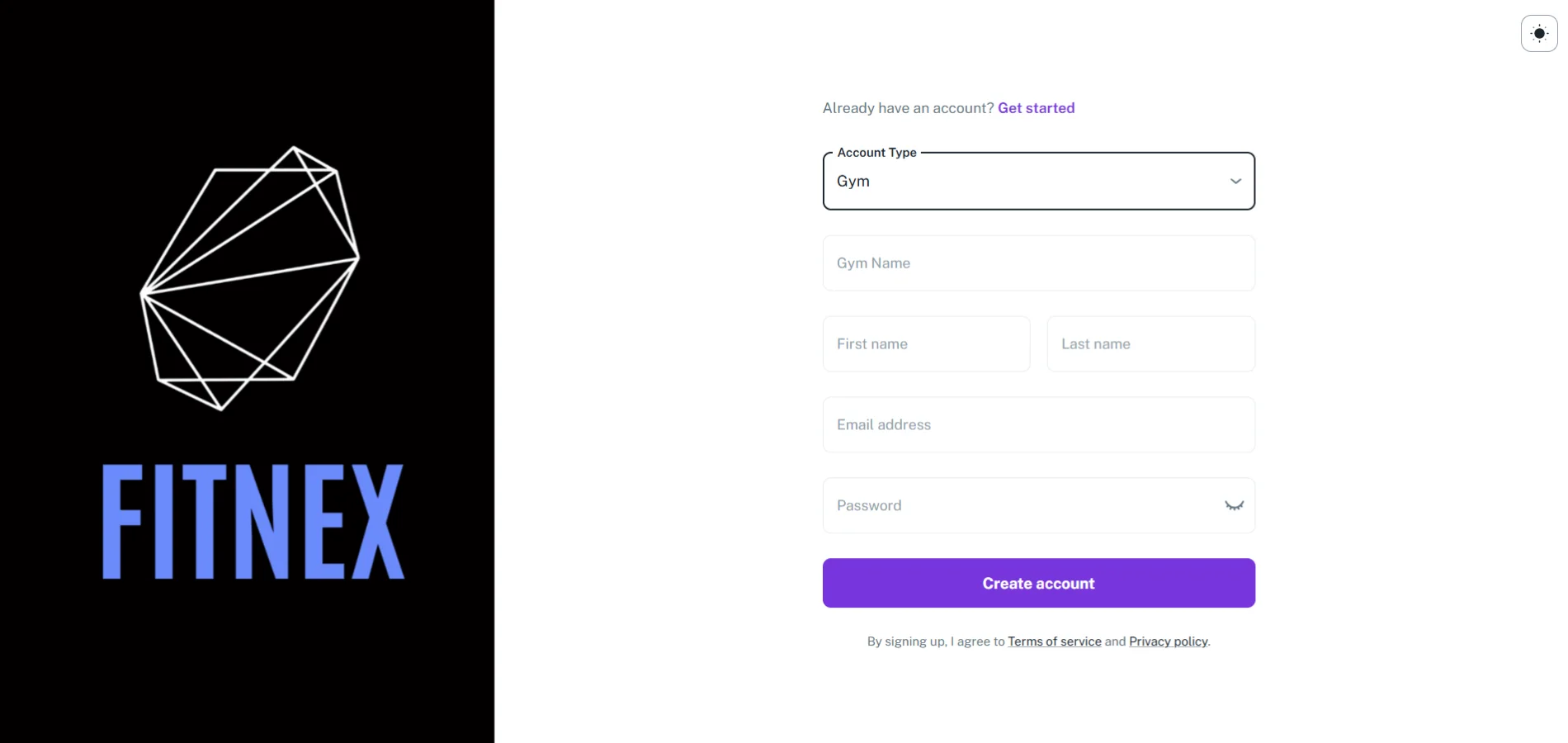The height and width of the screenshot is (743, 1568).
Task: Open the Privacy policy link
Action: point(1168,641)
